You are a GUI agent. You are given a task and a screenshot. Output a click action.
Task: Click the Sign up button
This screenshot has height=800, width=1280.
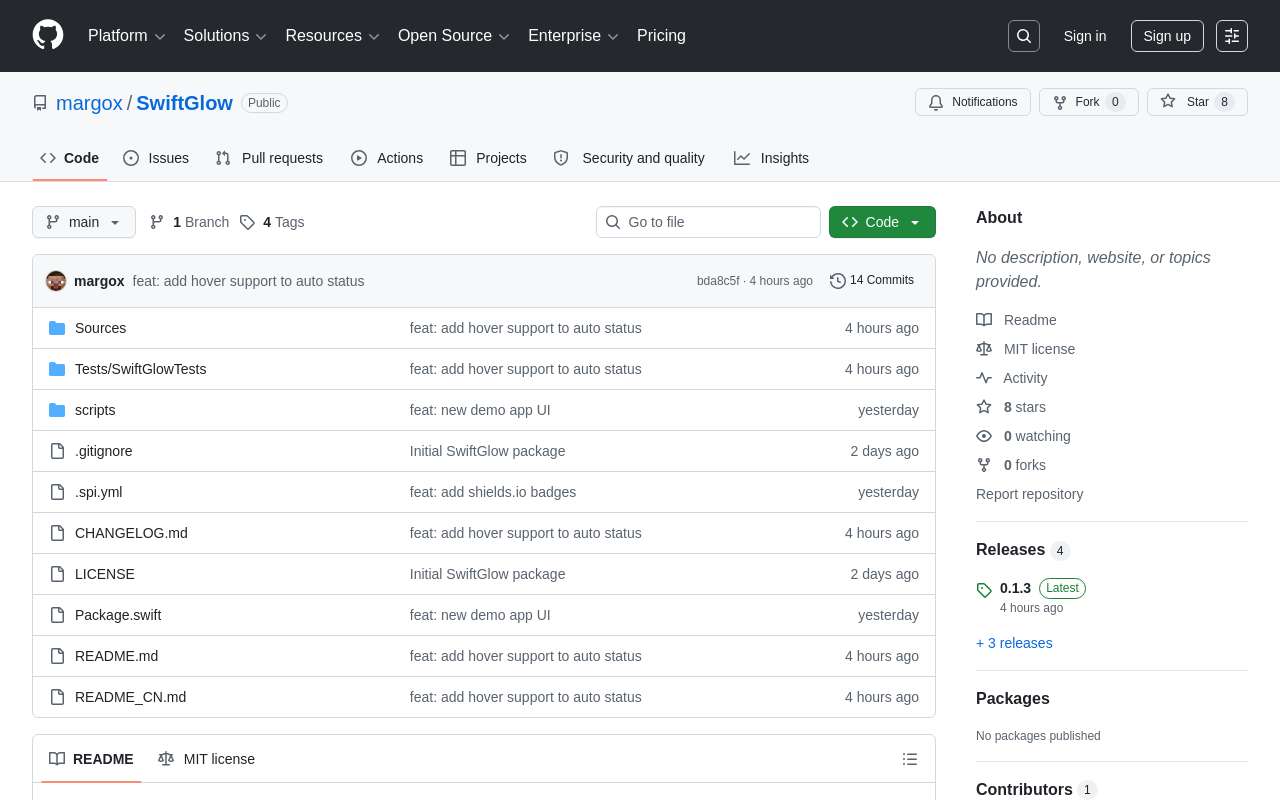coord(1167,36)
